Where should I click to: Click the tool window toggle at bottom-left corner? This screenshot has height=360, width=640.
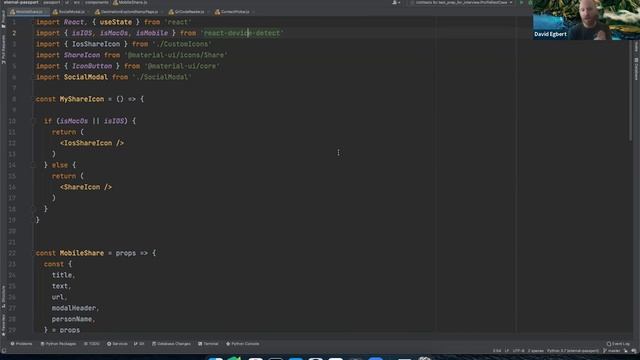pos(4,351)
